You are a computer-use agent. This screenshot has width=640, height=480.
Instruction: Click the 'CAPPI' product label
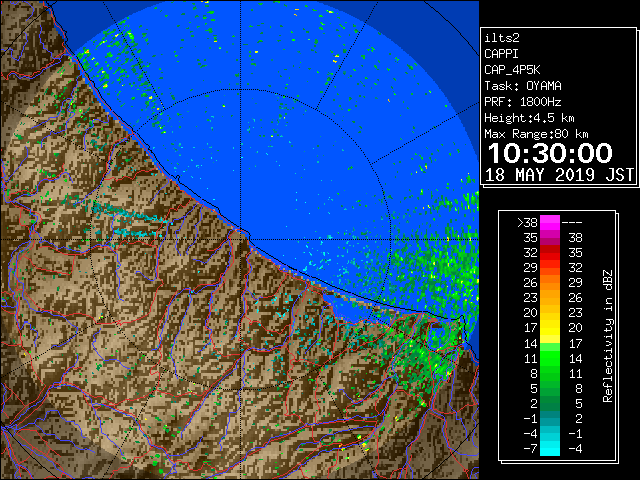tap(501, 54)
